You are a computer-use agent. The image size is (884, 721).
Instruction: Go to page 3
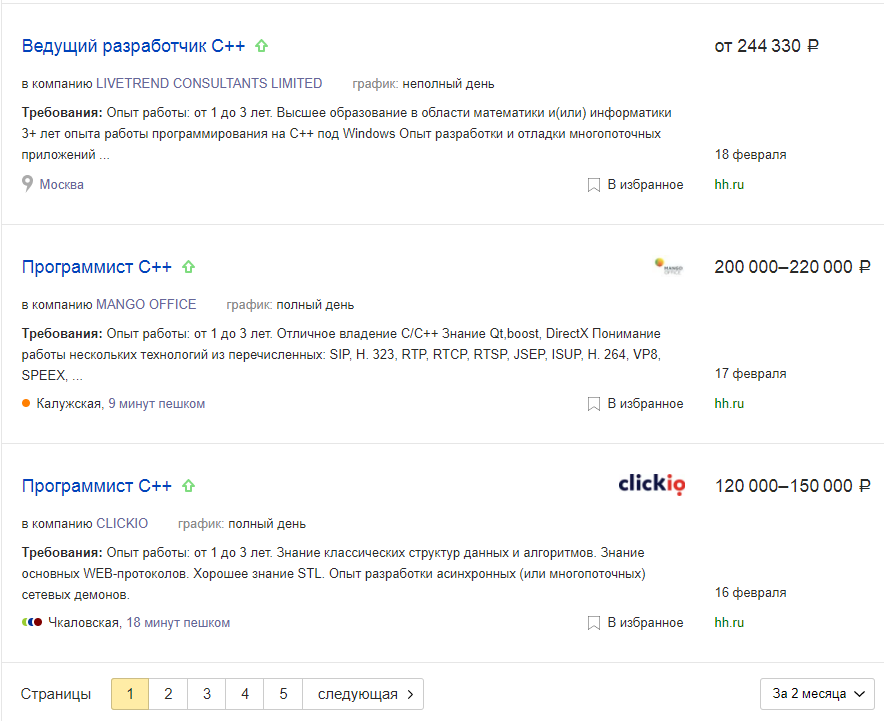coord(206,694)
